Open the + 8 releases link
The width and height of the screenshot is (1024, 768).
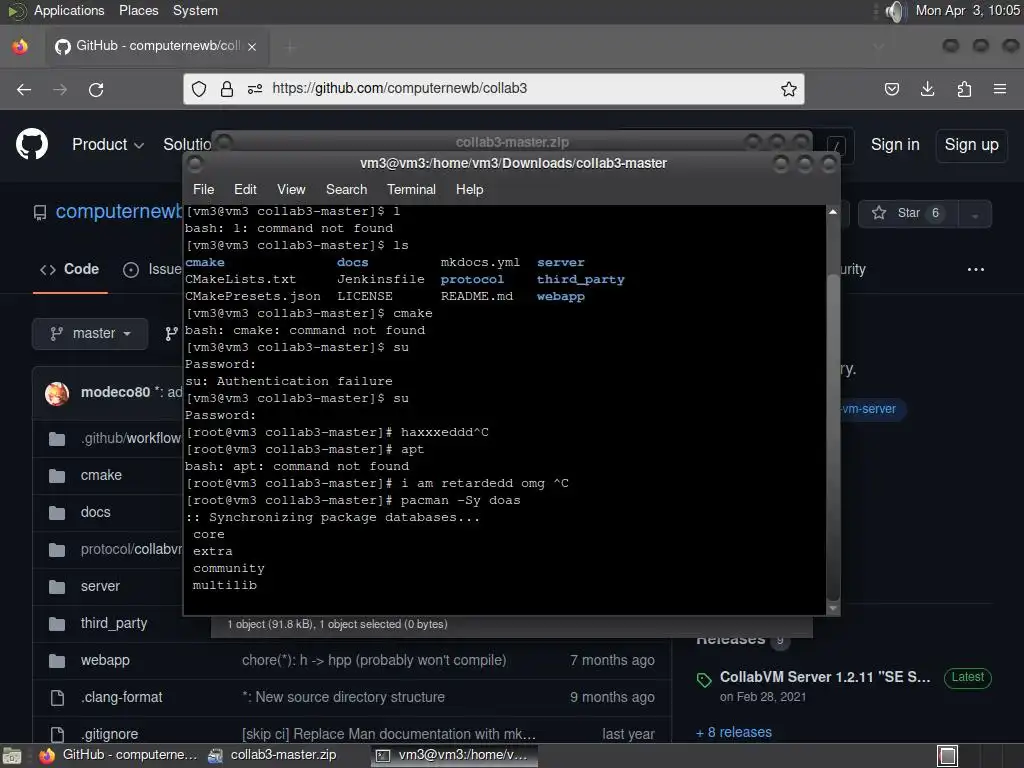coord(733,733)
